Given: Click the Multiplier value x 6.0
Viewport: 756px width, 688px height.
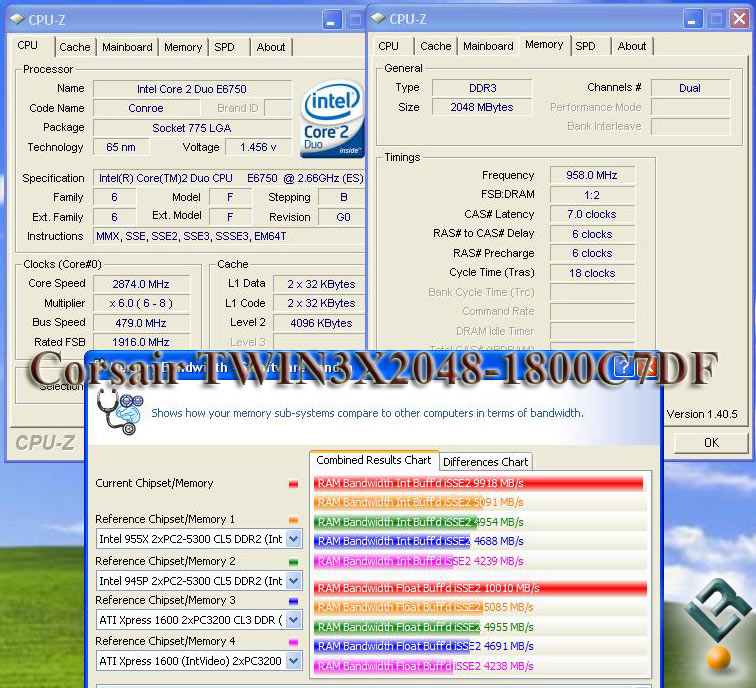Looking at the screenshot, I should pyautogui.click(x=141, y=303).
